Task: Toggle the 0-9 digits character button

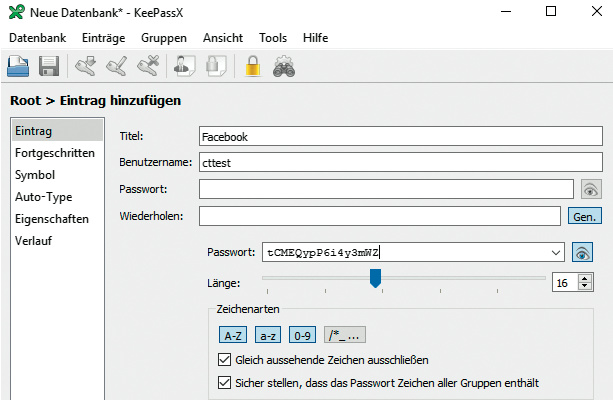Action: tap(303, 336)
